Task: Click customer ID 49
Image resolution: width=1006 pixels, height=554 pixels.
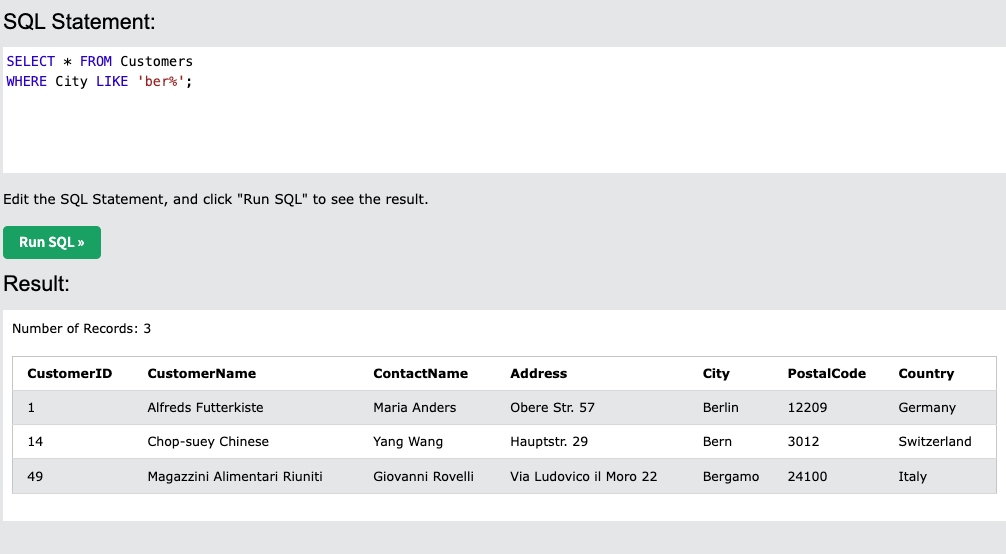Action: click(35, 476)
